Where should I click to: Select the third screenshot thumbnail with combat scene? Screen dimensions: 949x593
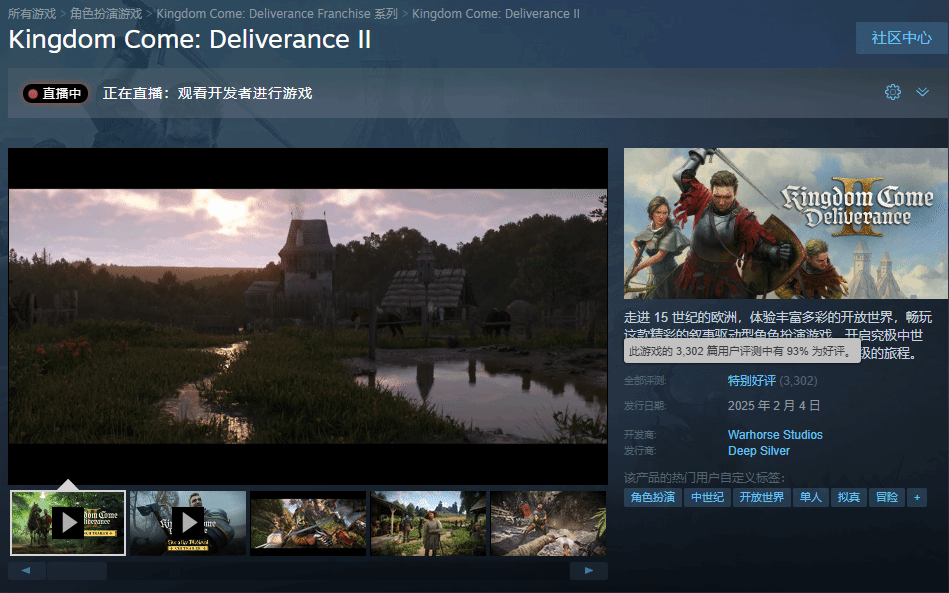coord(308,523)
